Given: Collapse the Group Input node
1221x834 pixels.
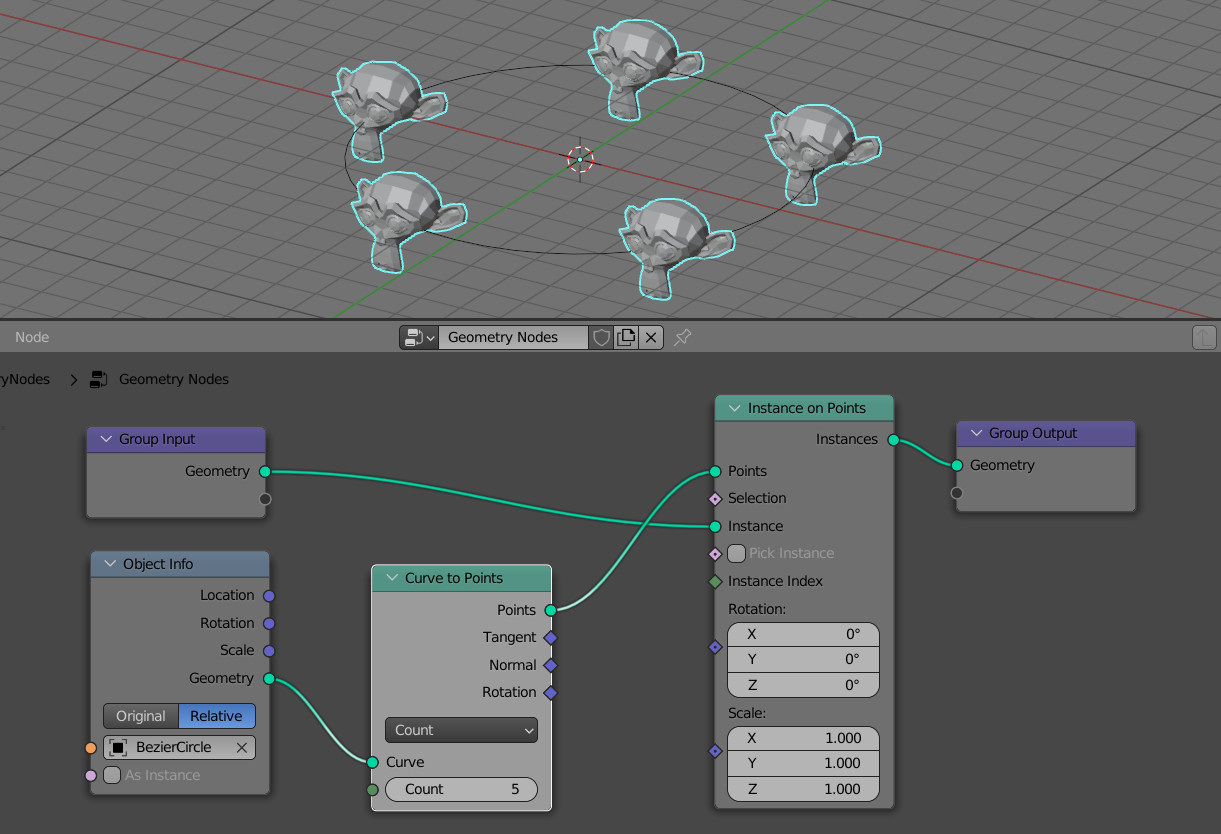Looking at the screenshot, I should point(105,439).
